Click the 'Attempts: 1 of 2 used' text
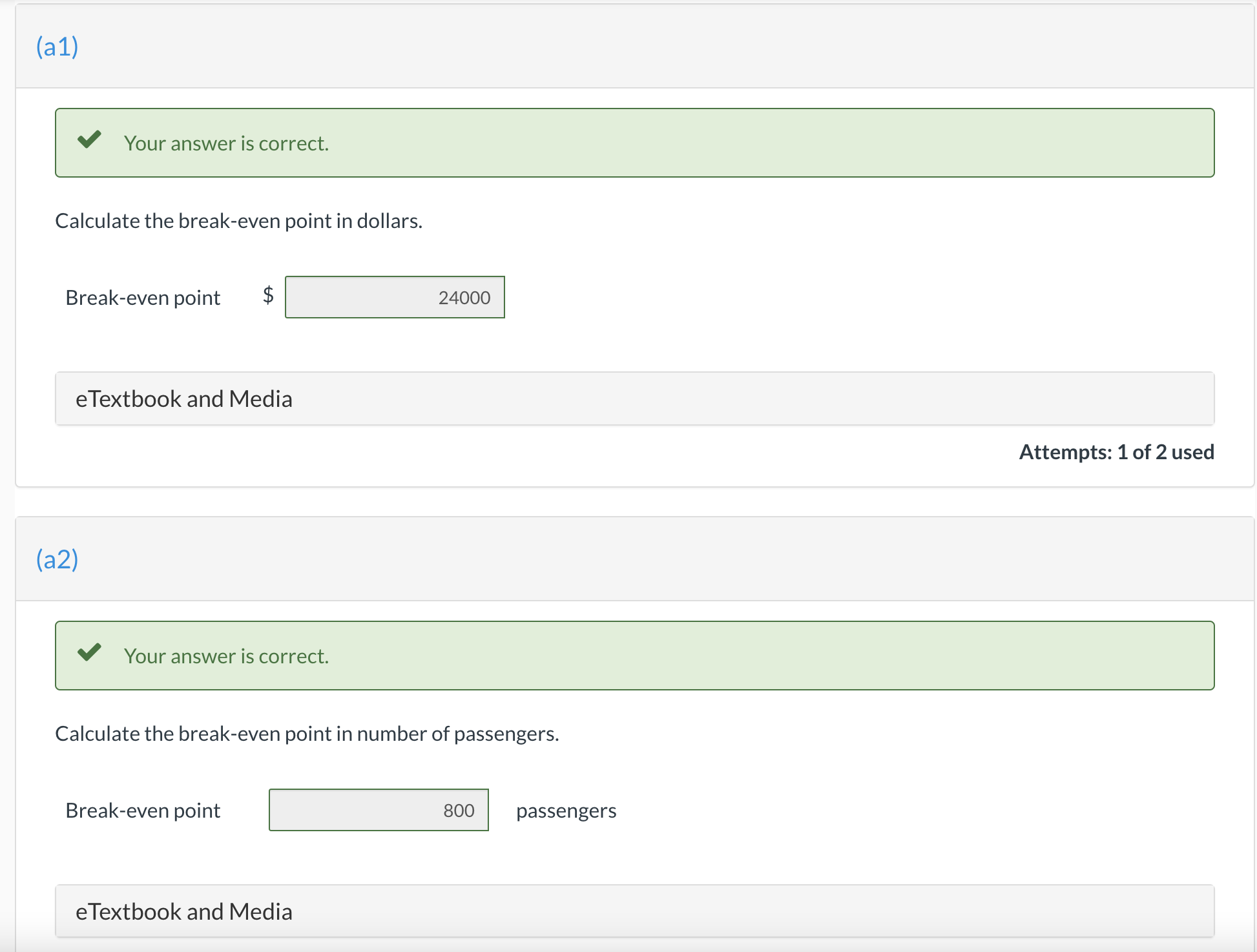The width and height of the screenshot is (1257, 952). [1116, 452]
